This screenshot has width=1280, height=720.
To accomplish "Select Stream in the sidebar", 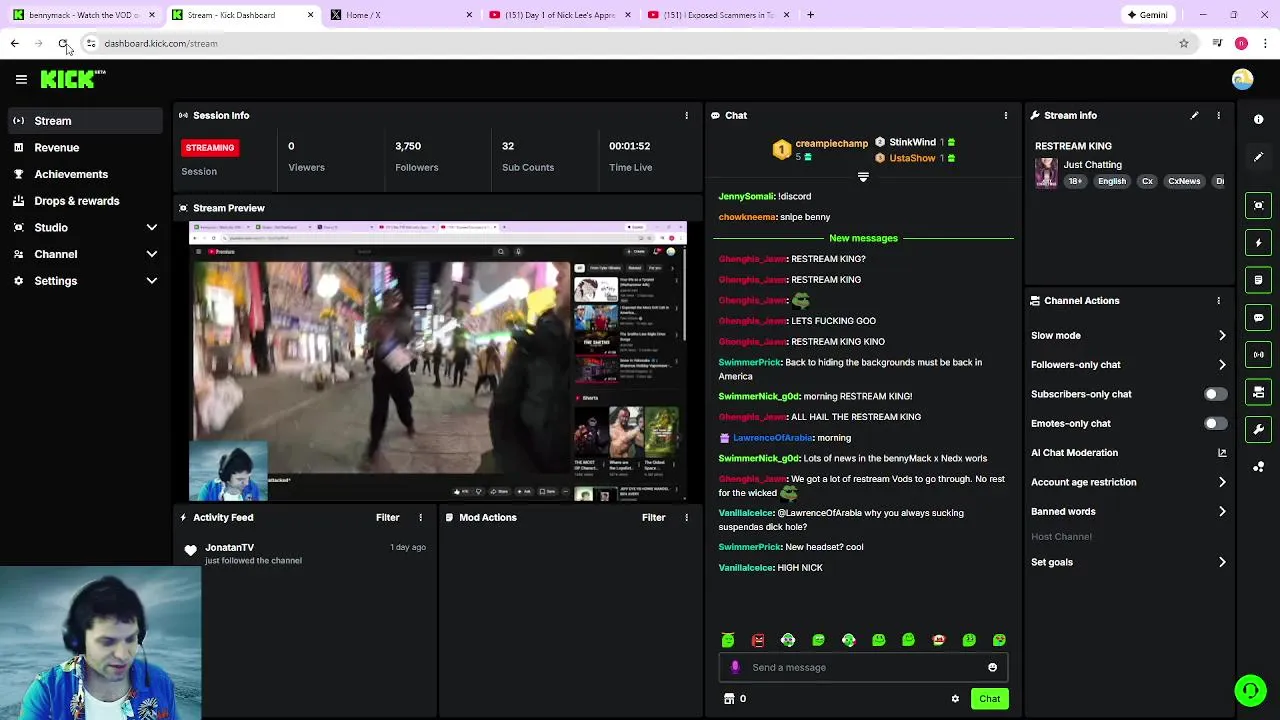I will coord(85,121).
